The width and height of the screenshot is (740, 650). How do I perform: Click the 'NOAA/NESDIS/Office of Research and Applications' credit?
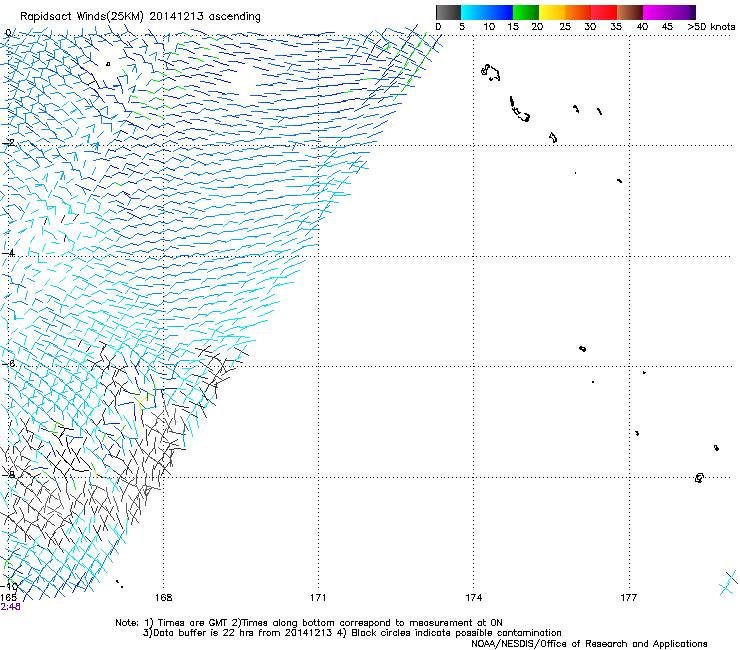coord(589,644)
